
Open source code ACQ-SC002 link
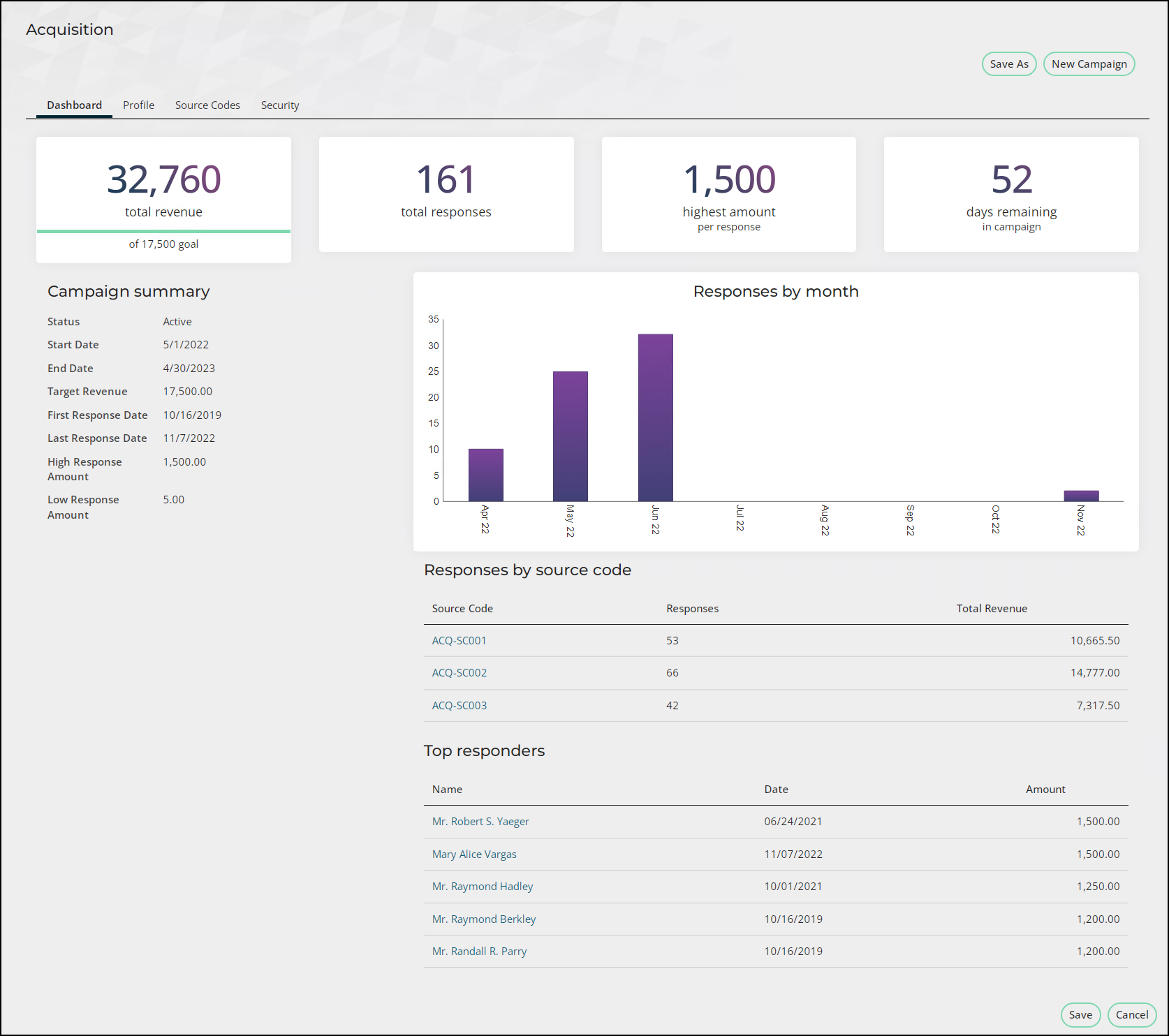tap(459, 673)
